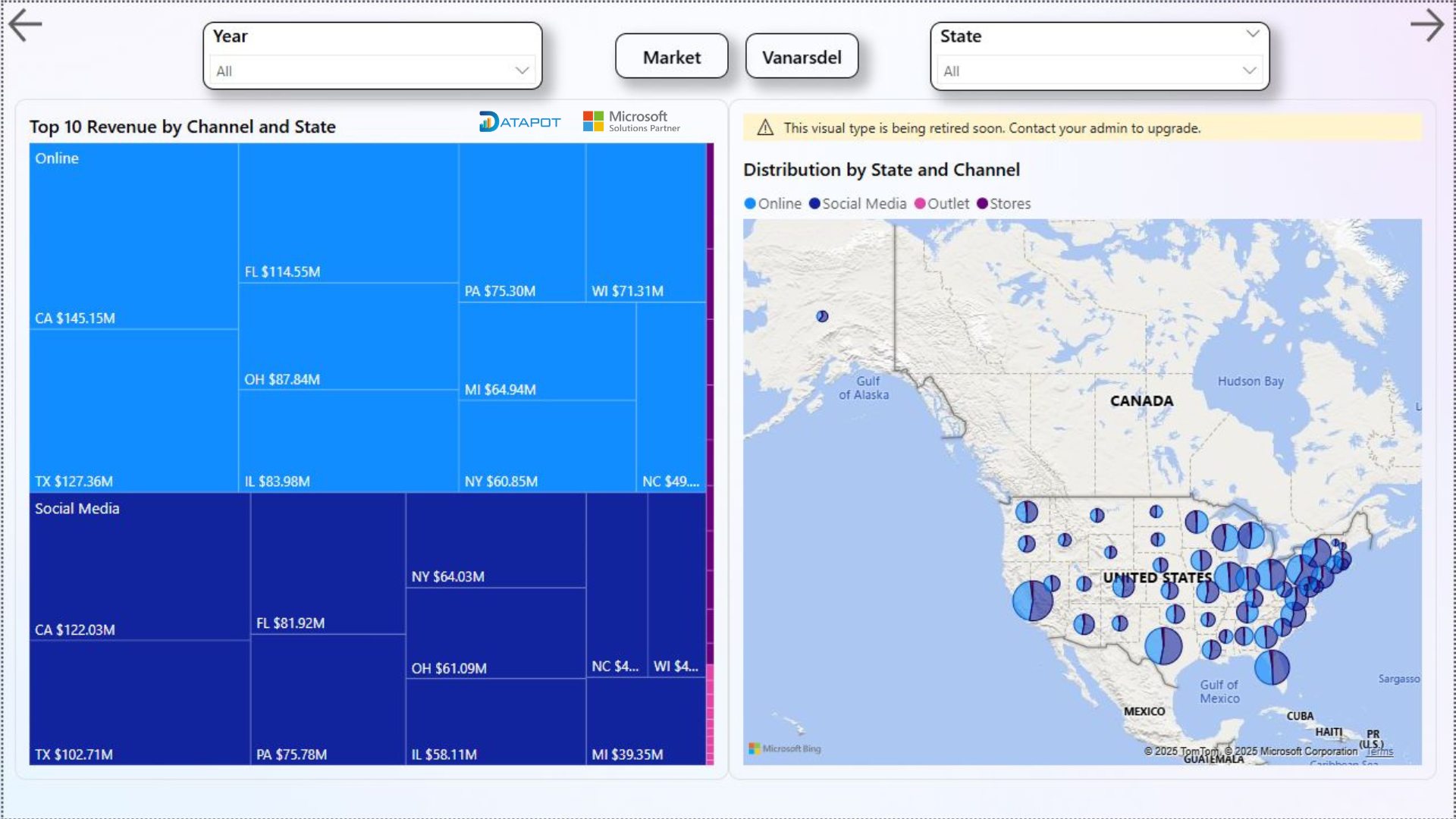Click the Datapot logo

519,121
